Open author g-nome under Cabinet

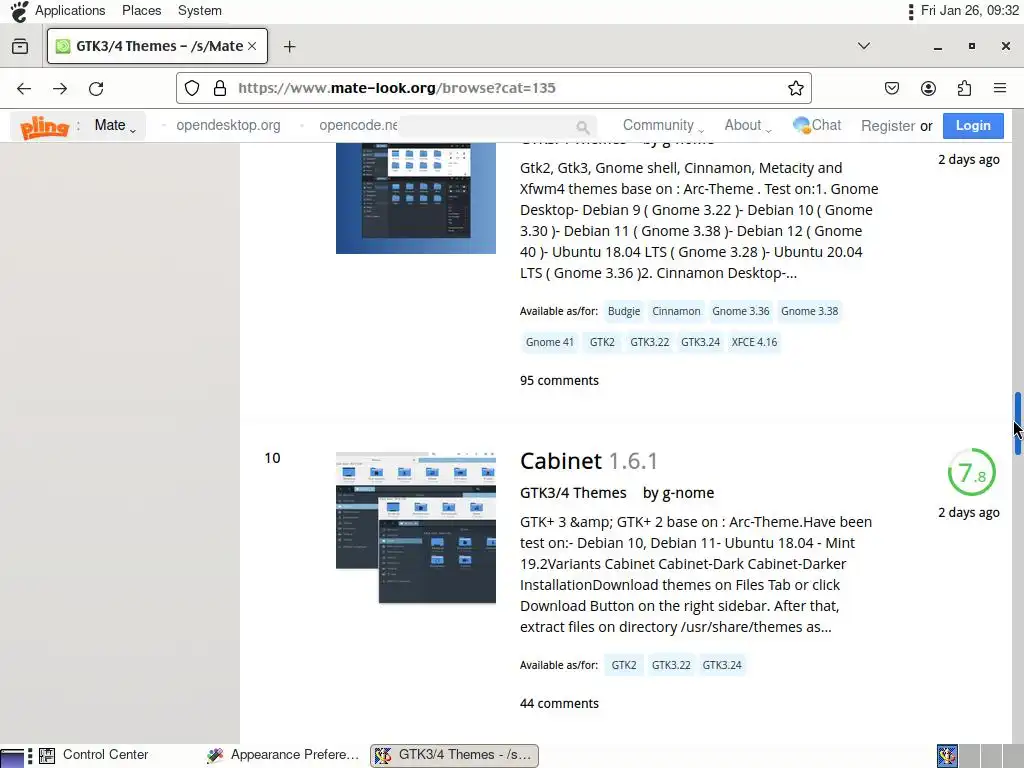[x=688, y=493]
